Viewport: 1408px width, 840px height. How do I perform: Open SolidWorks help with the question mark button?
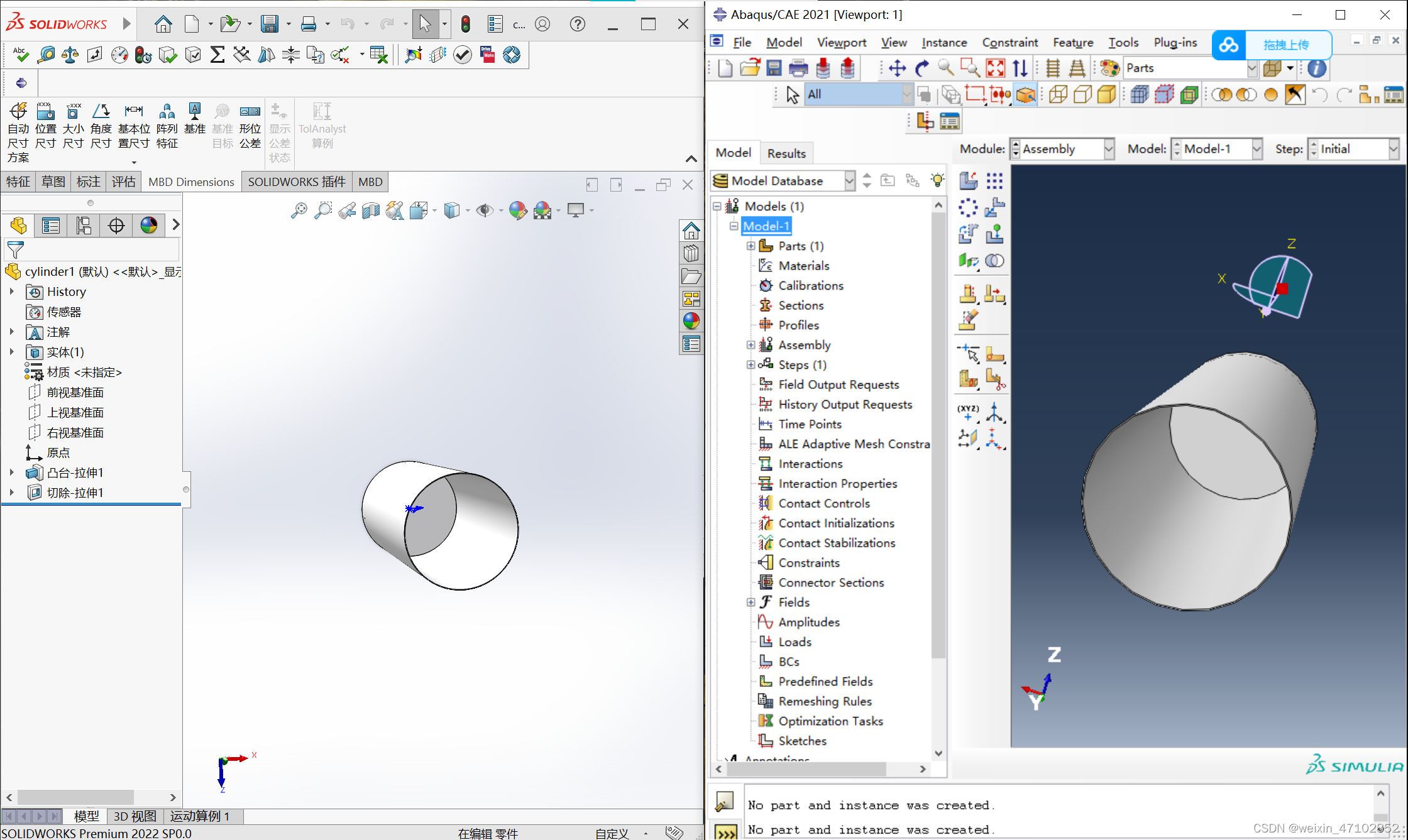(577, 24)
